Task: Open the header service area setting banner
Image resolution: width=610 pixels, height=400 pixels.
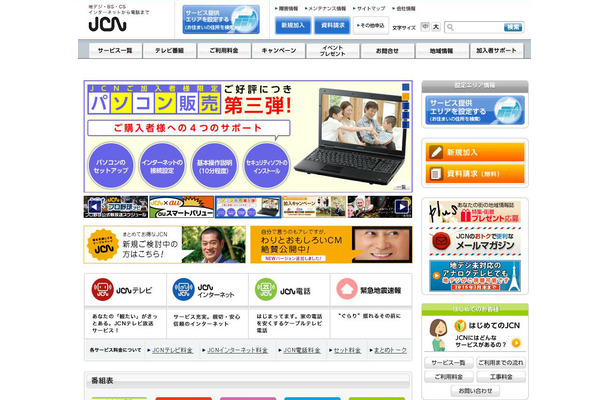Action: point(221,19)
